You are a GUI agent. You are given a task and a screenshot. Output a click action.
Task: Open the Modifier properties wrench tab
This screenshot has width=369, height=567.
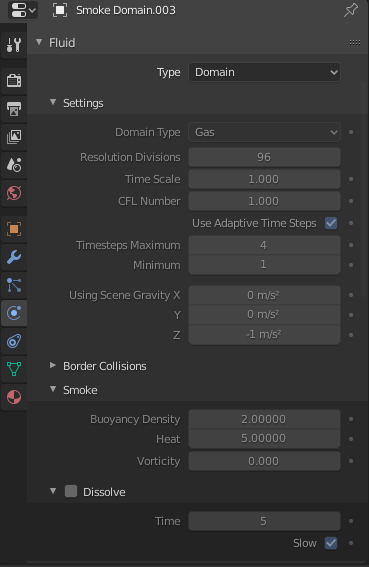[14, 257]
